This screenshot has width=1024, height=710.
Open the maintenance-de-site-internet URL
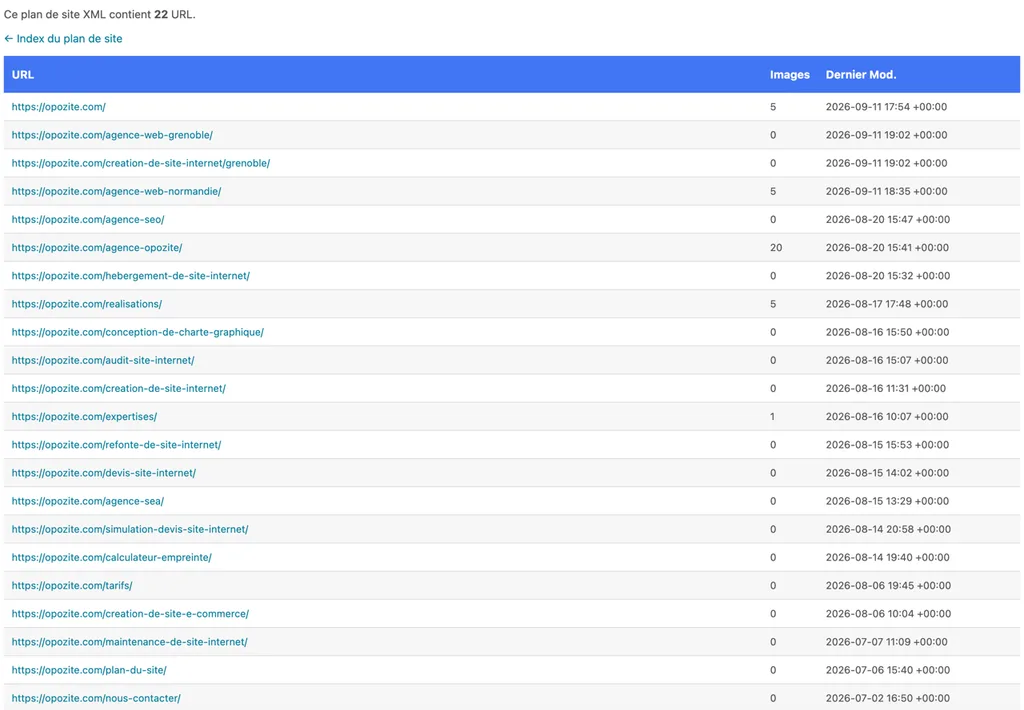click(x=129, y=641)
